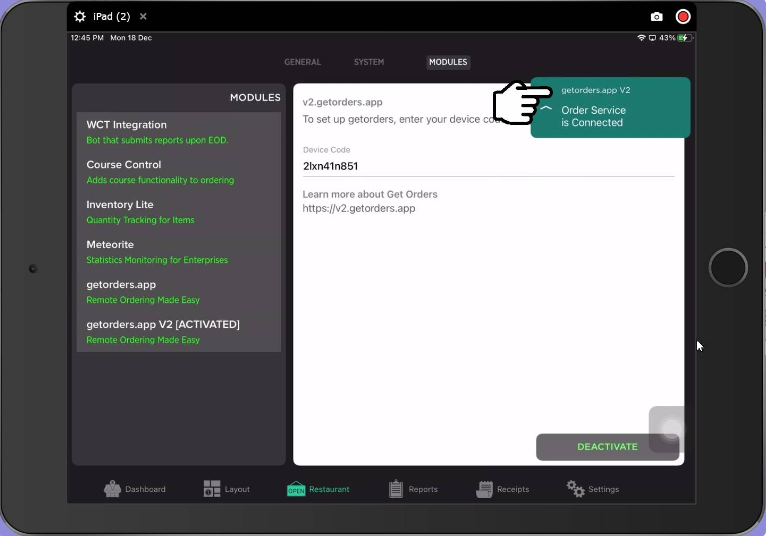
Task: Click the red record button
Action: click(x=682, y=17)
